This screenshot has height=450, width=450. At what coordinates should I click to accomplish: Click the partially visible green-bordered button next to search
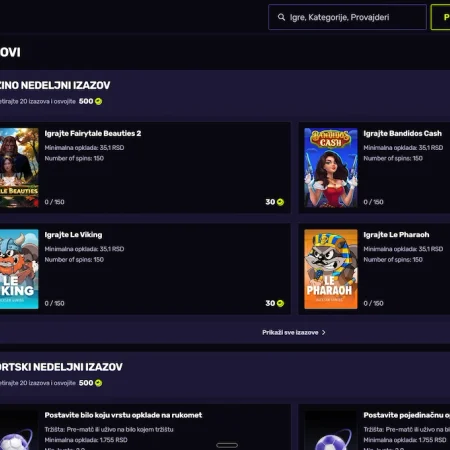[440, 17]
